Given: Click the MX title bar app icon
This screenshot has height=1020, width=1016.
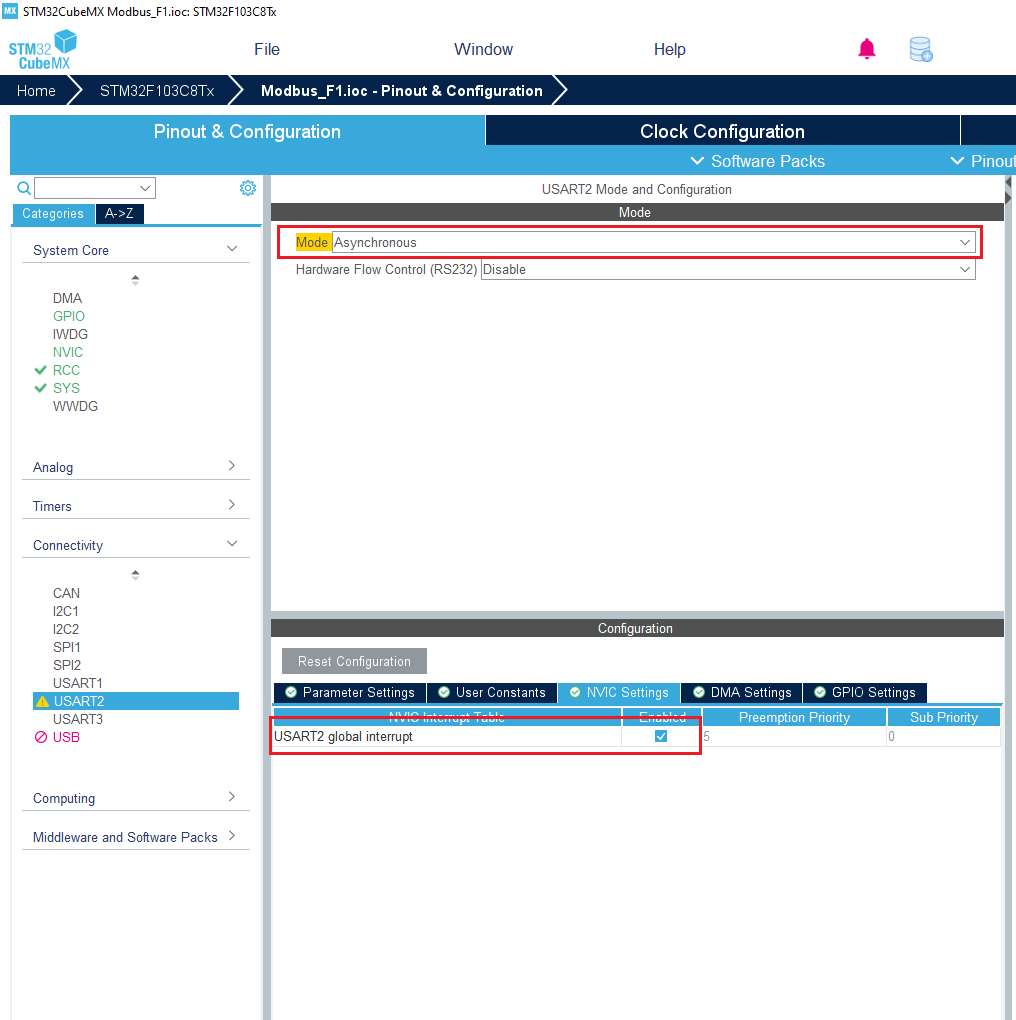Looking at the screenshot, I should 10,11.
